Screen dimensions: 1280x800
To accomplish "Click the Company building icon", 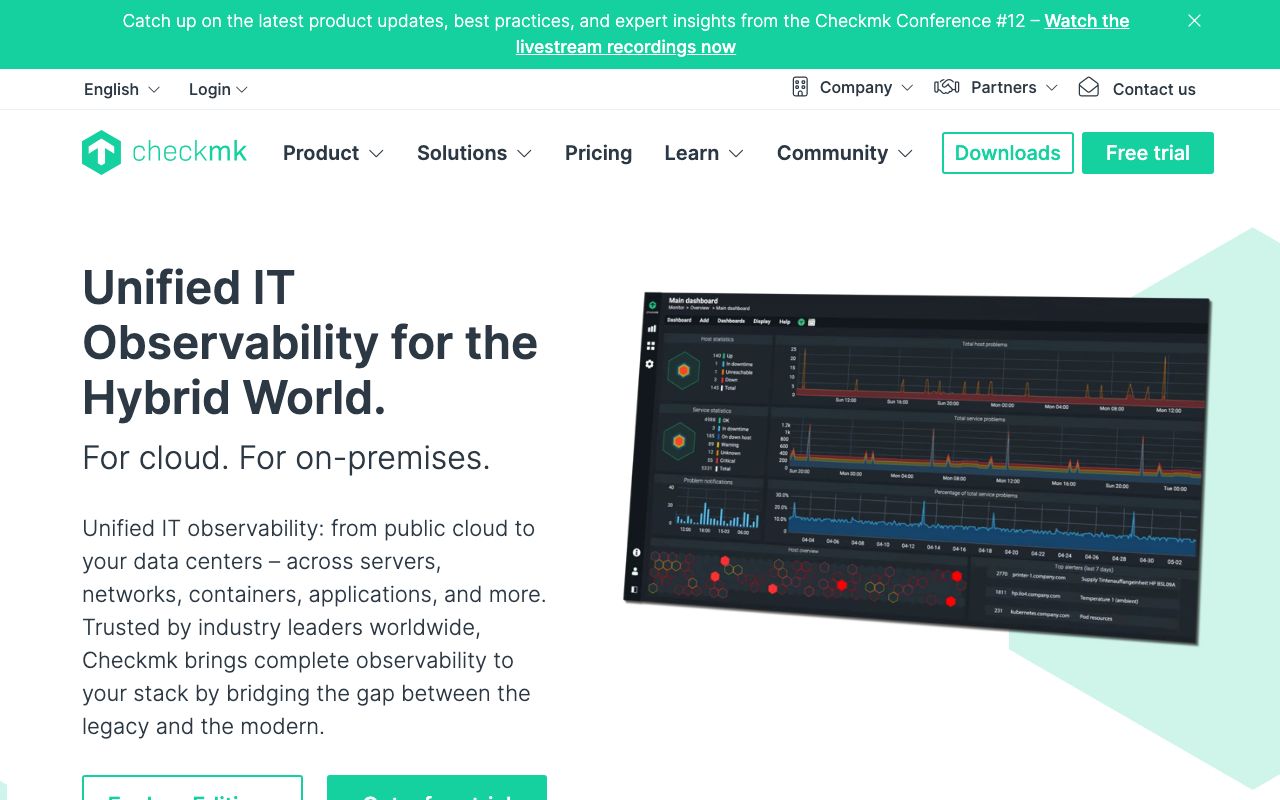I will pos(800,87).
